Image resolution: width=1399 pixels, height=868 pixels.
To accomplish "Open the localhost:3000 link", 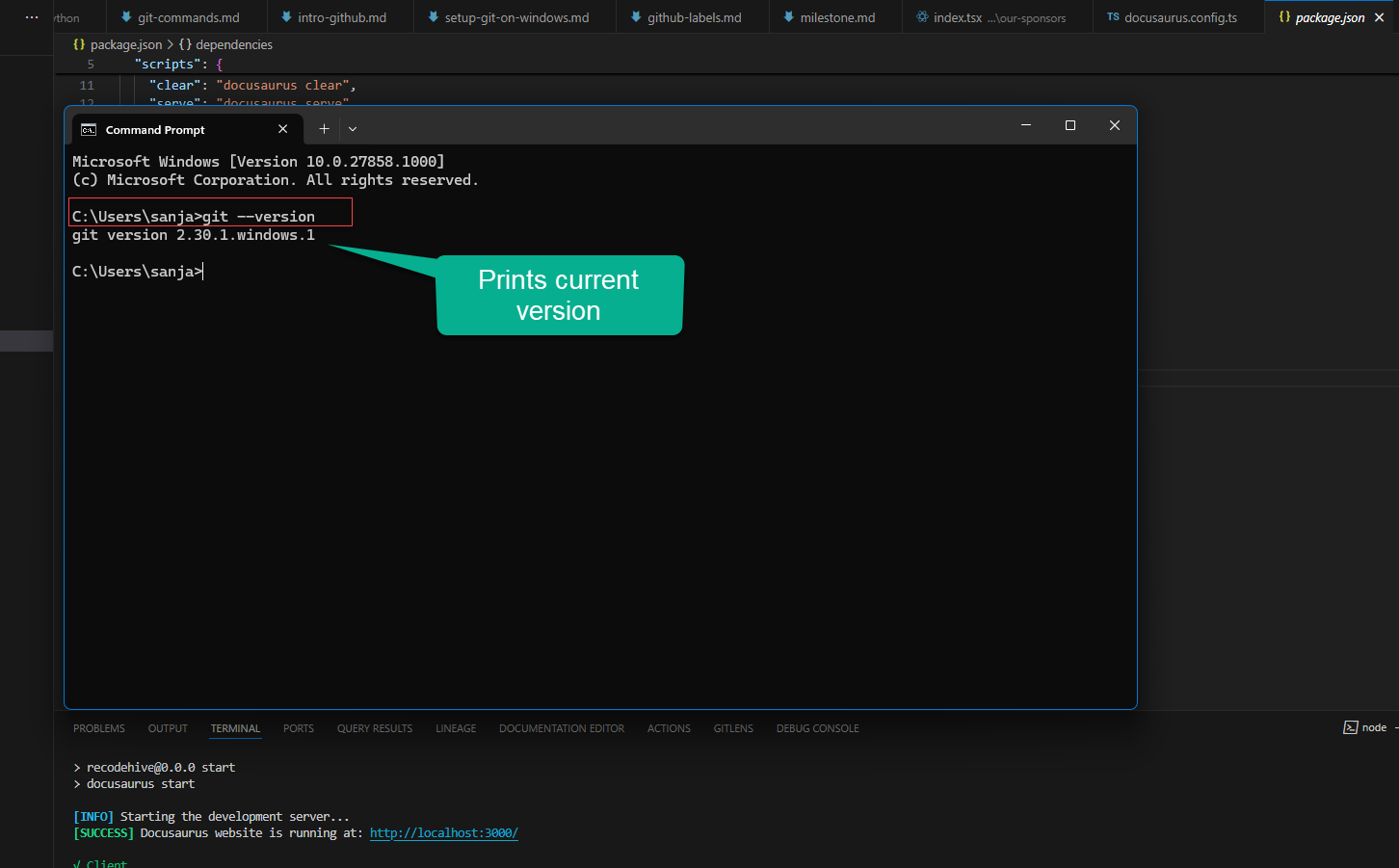I will [443, 833].
